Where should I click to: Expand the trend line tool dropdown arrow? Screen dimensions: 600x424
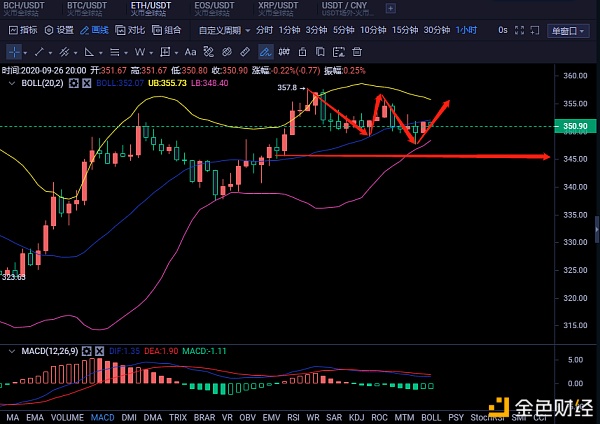(50, 53)
